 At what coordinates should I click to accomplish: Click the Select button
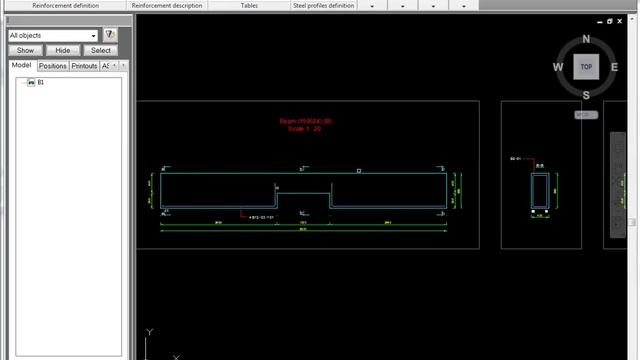pyautogui.click(x=100, y=50)
